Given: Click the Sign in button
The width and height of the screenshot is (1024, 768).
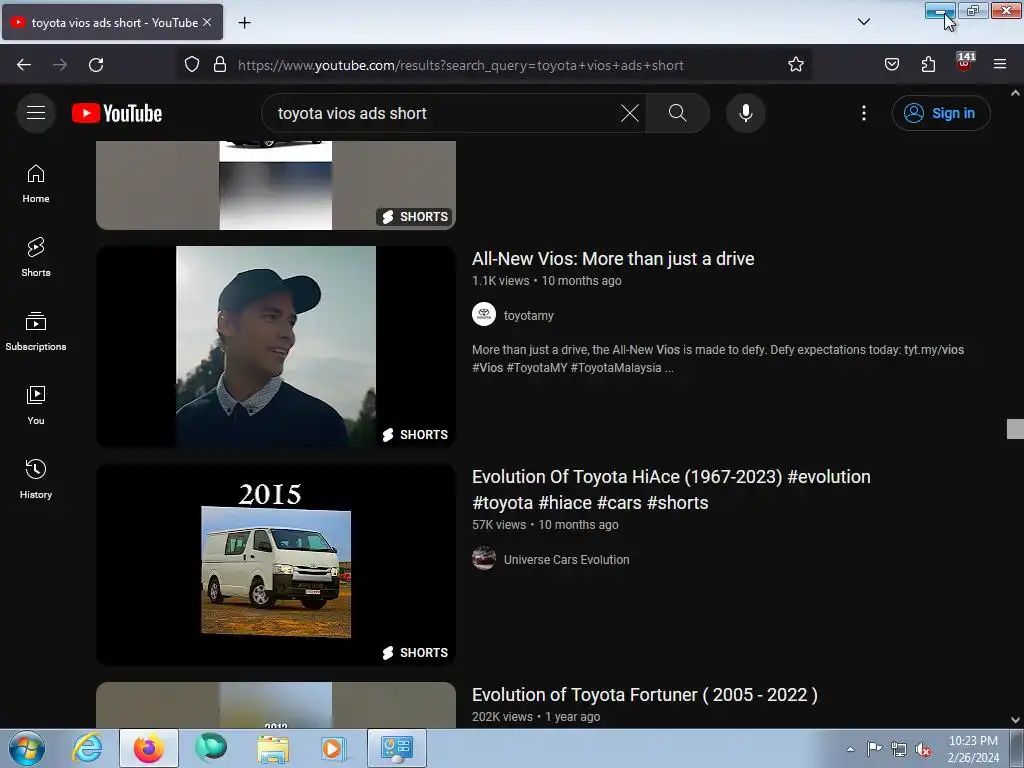Looking at the screenshot, I should pos(940,113).
